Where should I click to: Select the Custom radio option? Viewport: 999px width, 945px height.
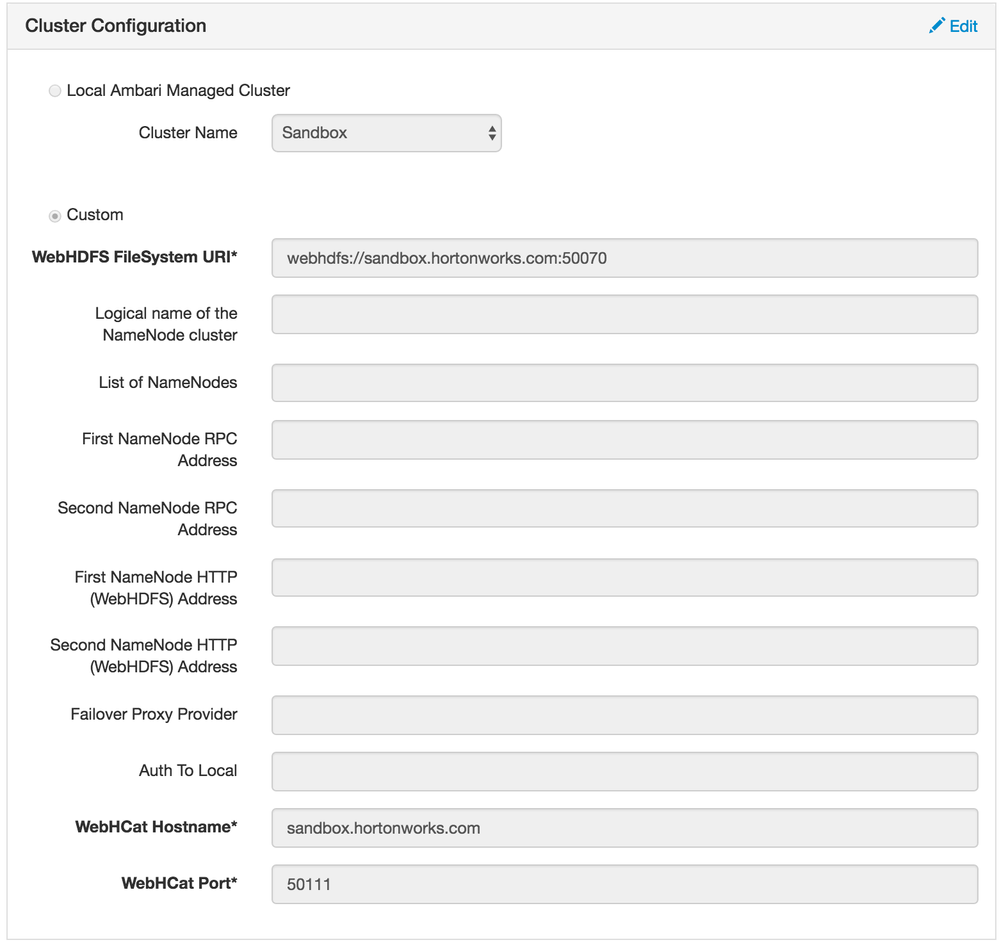point(55,216)
